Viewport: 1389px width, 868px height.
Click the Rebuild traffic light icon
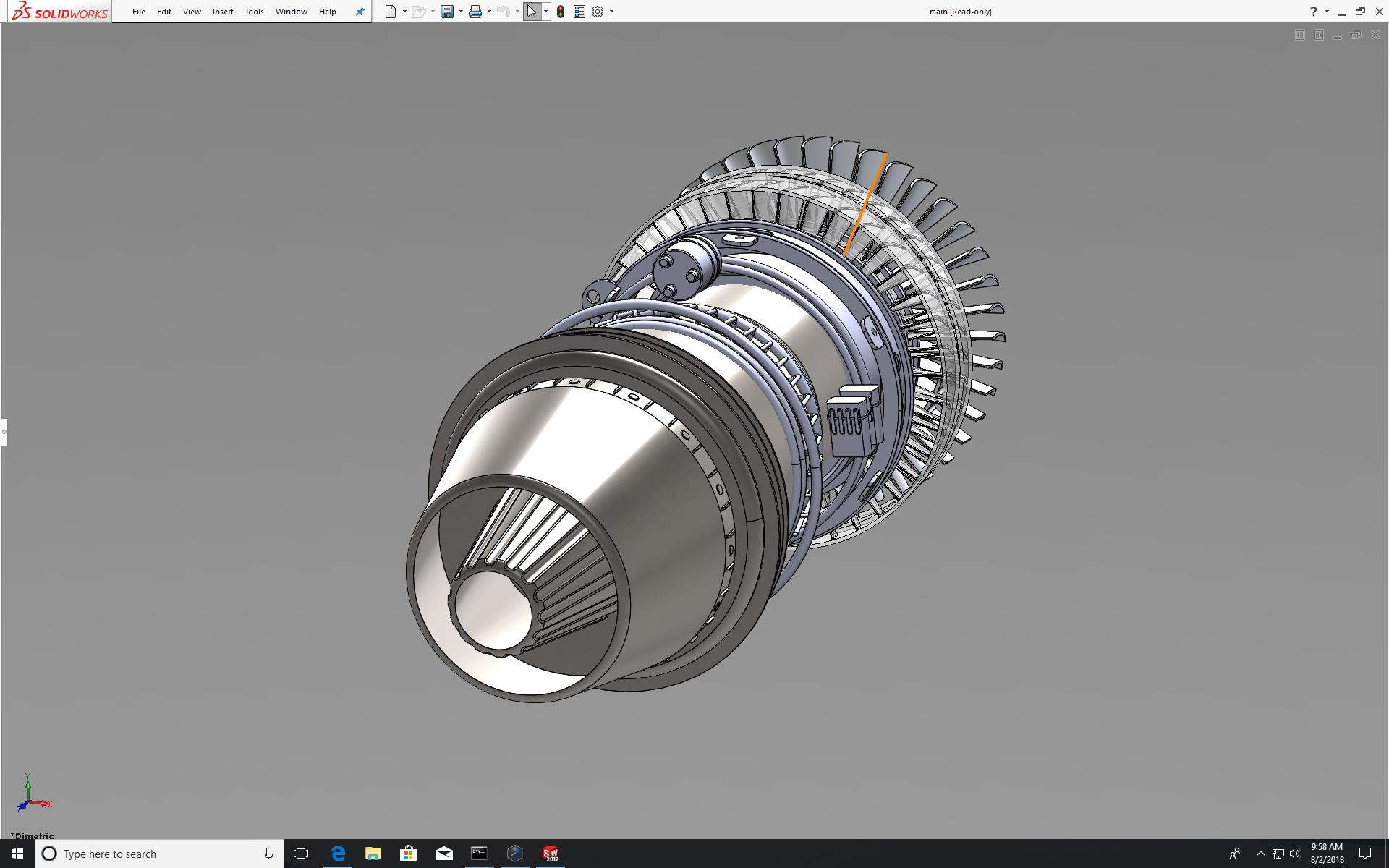point(561,12)
